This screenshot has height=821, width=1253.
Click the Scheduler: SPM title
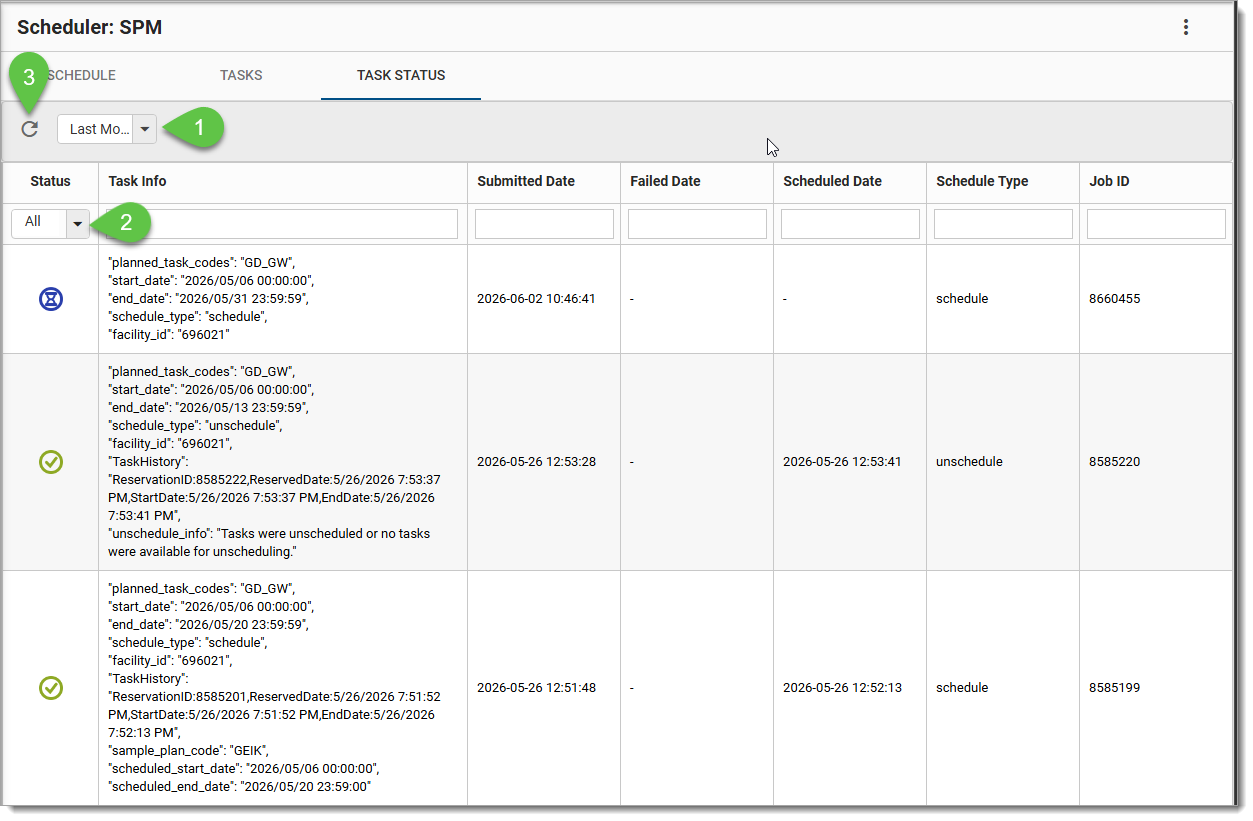[89, 28]
